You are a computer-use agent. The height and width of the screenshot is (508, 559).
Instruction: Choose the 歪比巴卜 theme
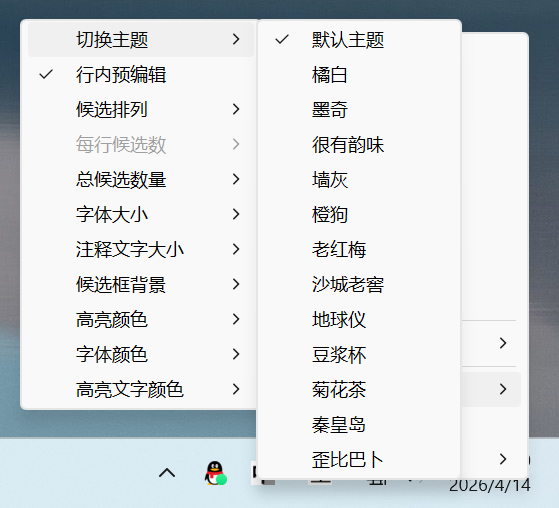[359, 459]
